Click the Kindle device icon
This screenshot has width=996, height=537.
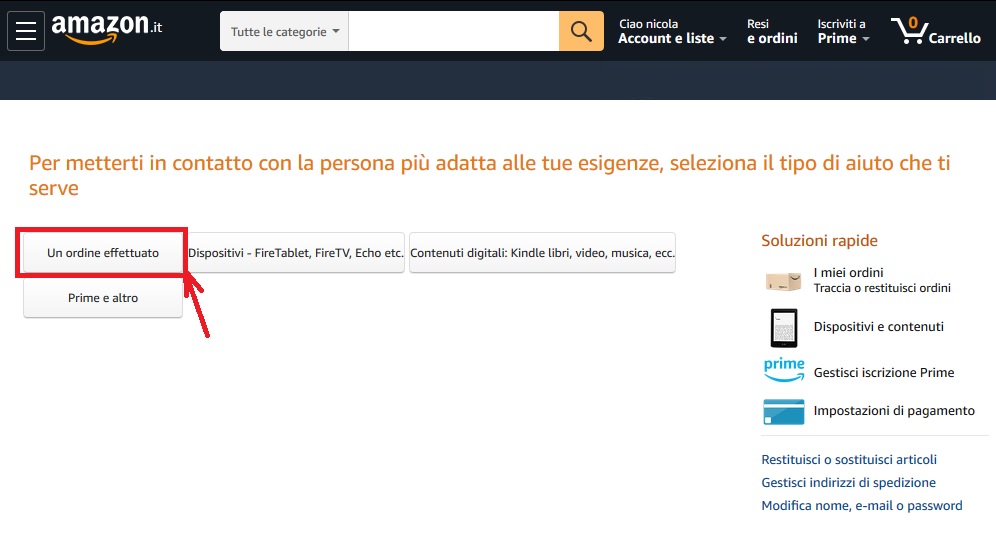click(784, 328)
